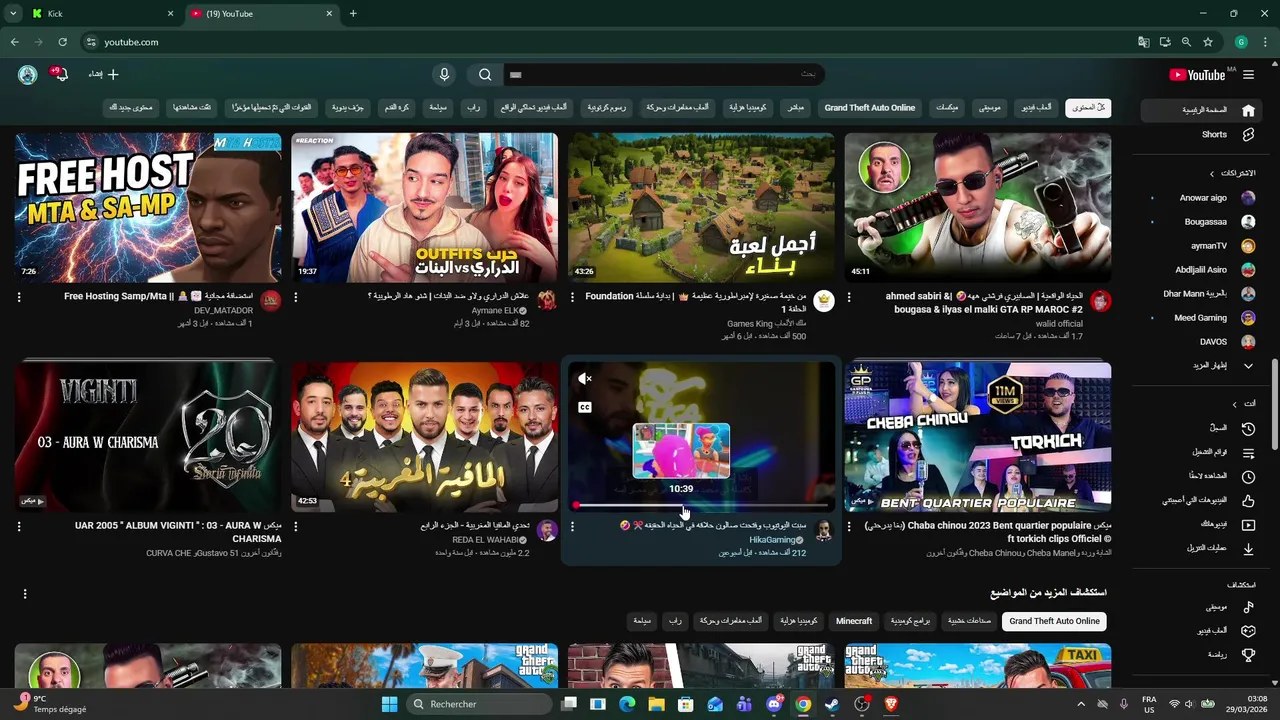Open Watch later (المشاهدة لاحقًا) in sidebar

tap(1200, 476)
